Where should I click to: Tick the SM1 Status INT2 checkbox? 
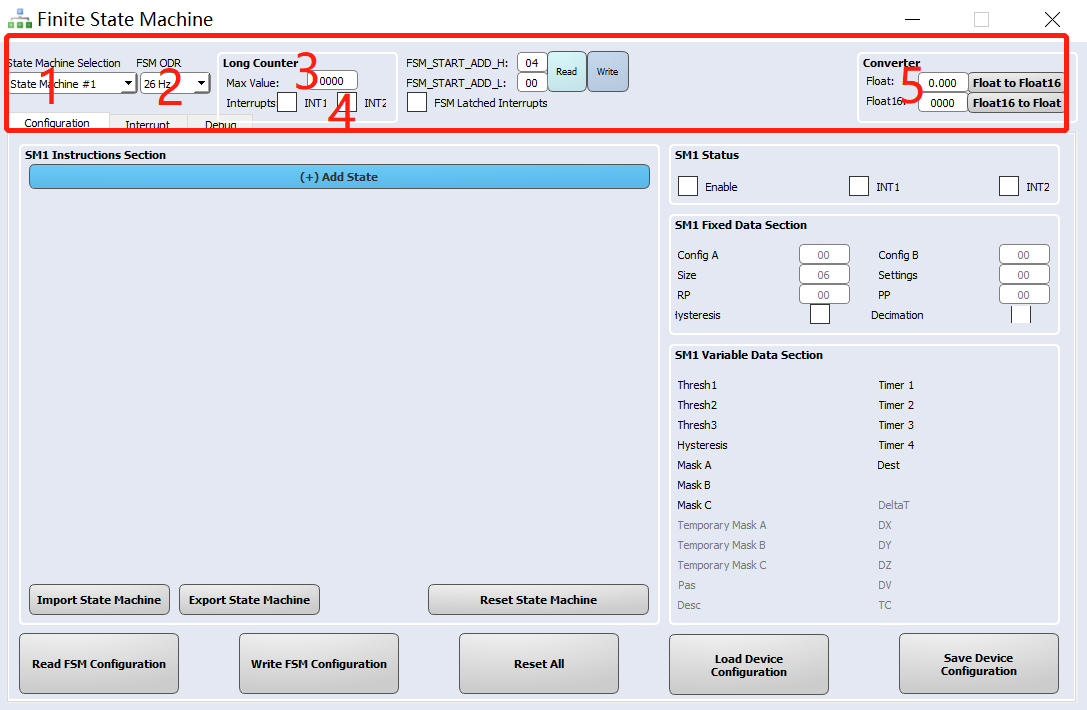point(1009,186)
